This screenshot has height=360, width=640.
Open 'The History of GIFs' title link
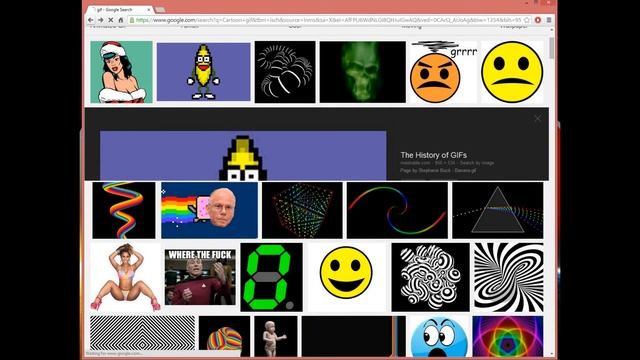point(433,155)
